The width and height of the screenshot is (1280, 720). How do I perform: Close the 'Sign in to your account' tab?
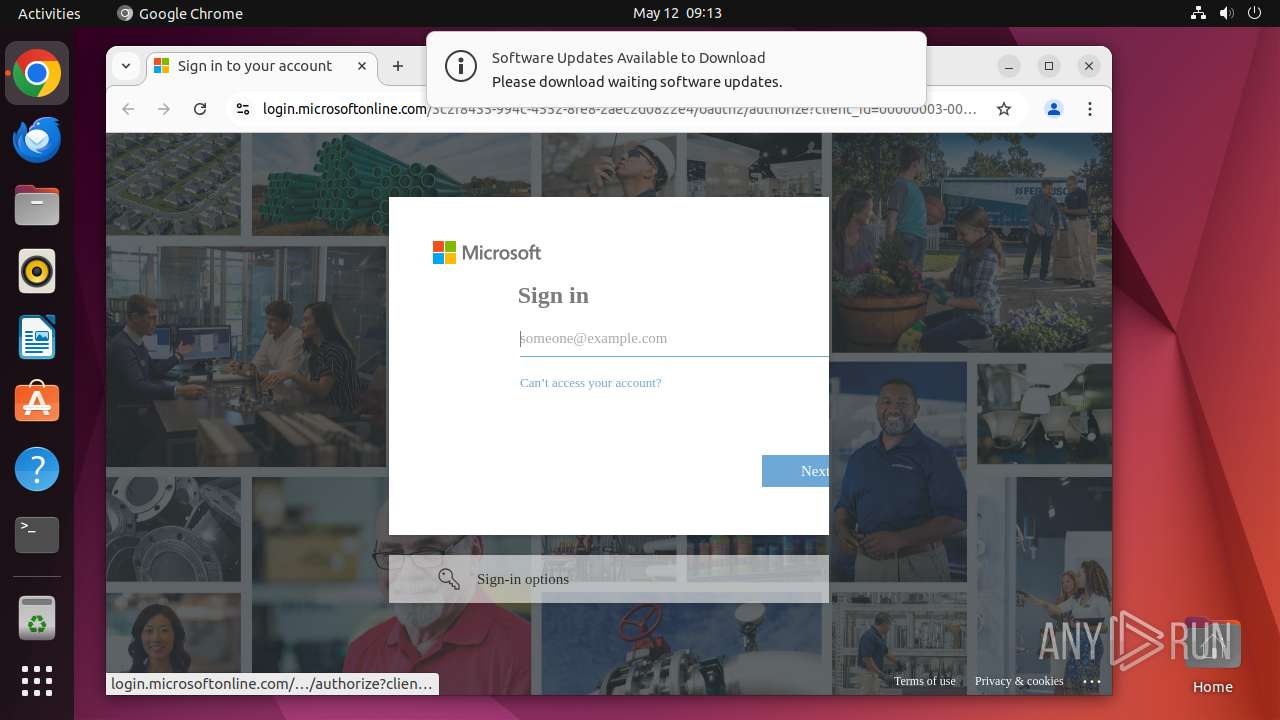pyautogui.click(x=362, y=66)
